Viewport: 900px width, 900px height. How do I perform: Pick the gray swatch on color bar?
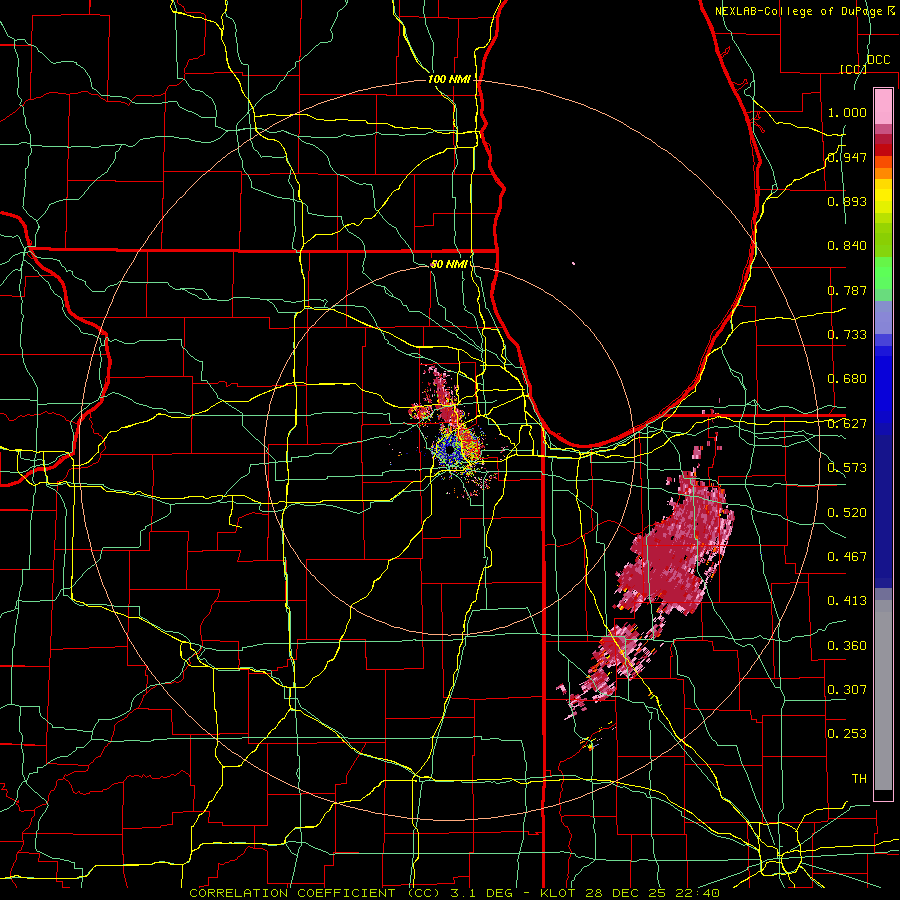click(x=883, y=695)
